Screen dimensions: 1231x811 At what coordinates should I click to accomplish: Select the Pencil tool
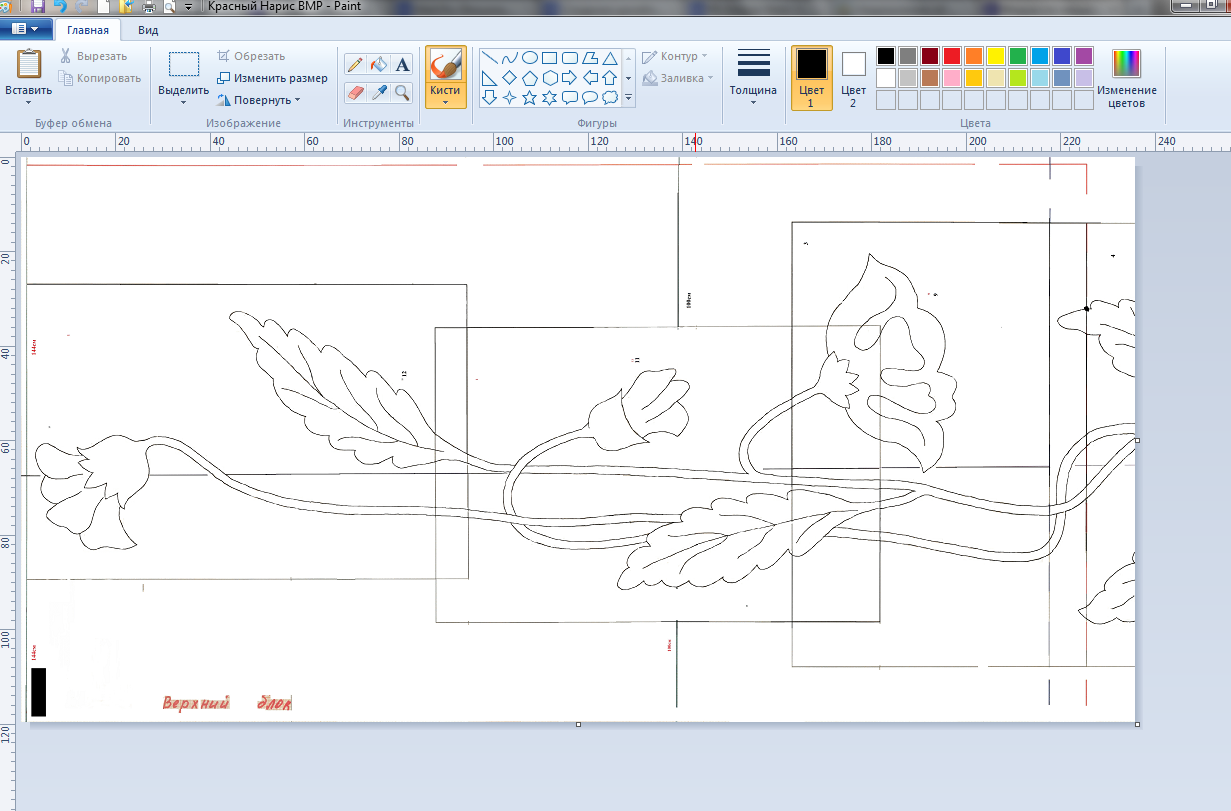coord(355,65)
